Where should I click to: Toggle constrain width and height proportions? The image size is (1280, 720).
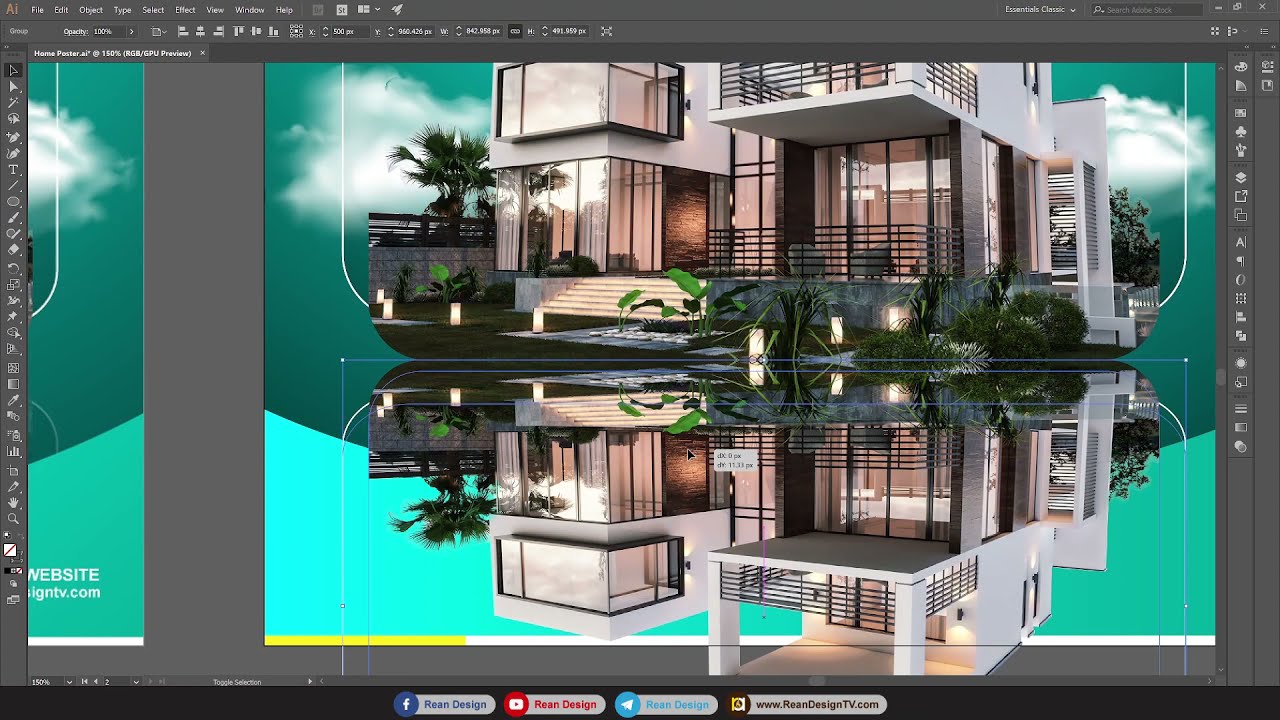pyautogui.click(x=515, y=31)
